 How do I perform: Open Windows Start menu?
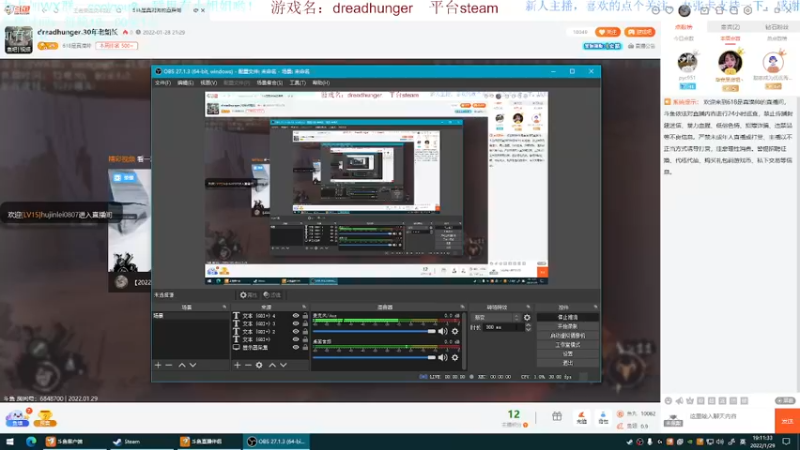[x=9, y=442]
